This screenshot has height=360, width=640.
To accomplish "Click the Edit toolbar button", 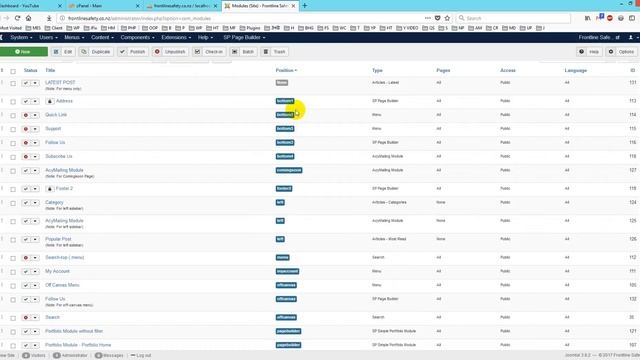I will tap(63, 52).
